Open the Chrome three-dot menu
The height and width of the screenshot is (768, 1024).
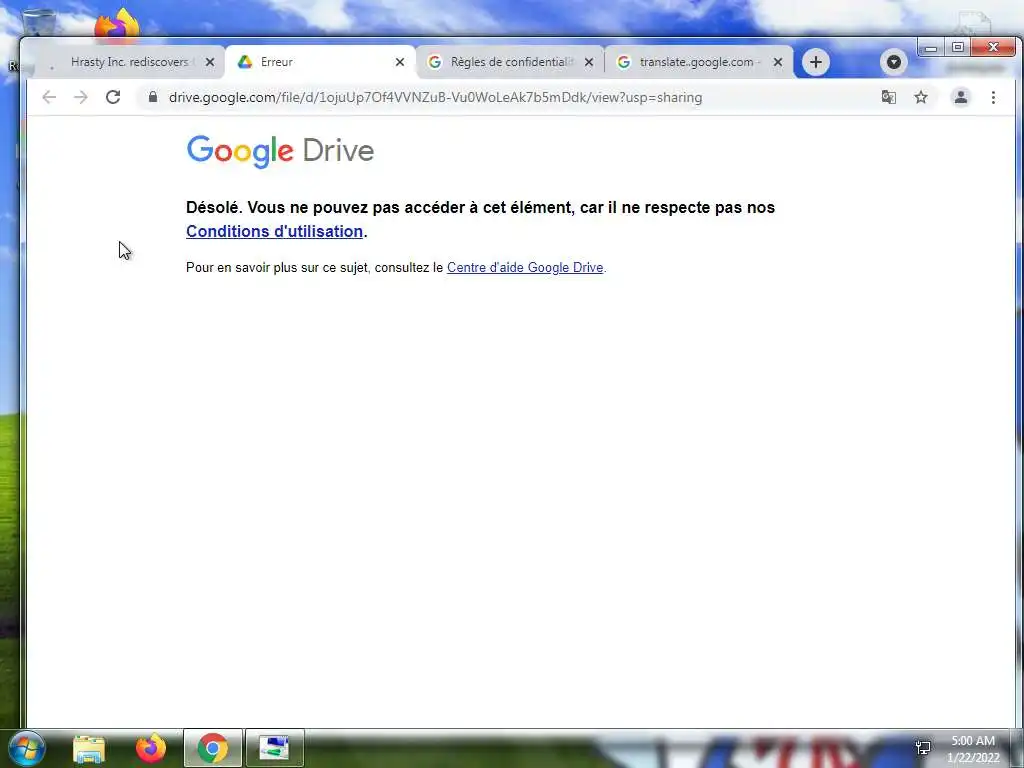(993, 97)
